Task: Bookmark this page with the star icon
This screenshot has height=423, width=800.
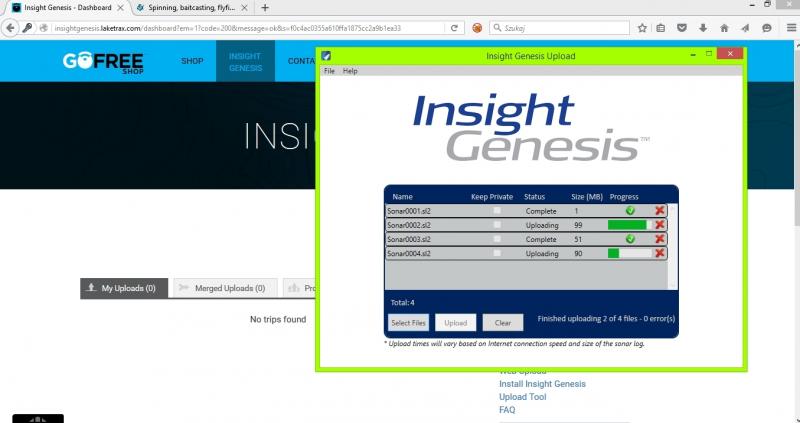Action: point(640,28)
